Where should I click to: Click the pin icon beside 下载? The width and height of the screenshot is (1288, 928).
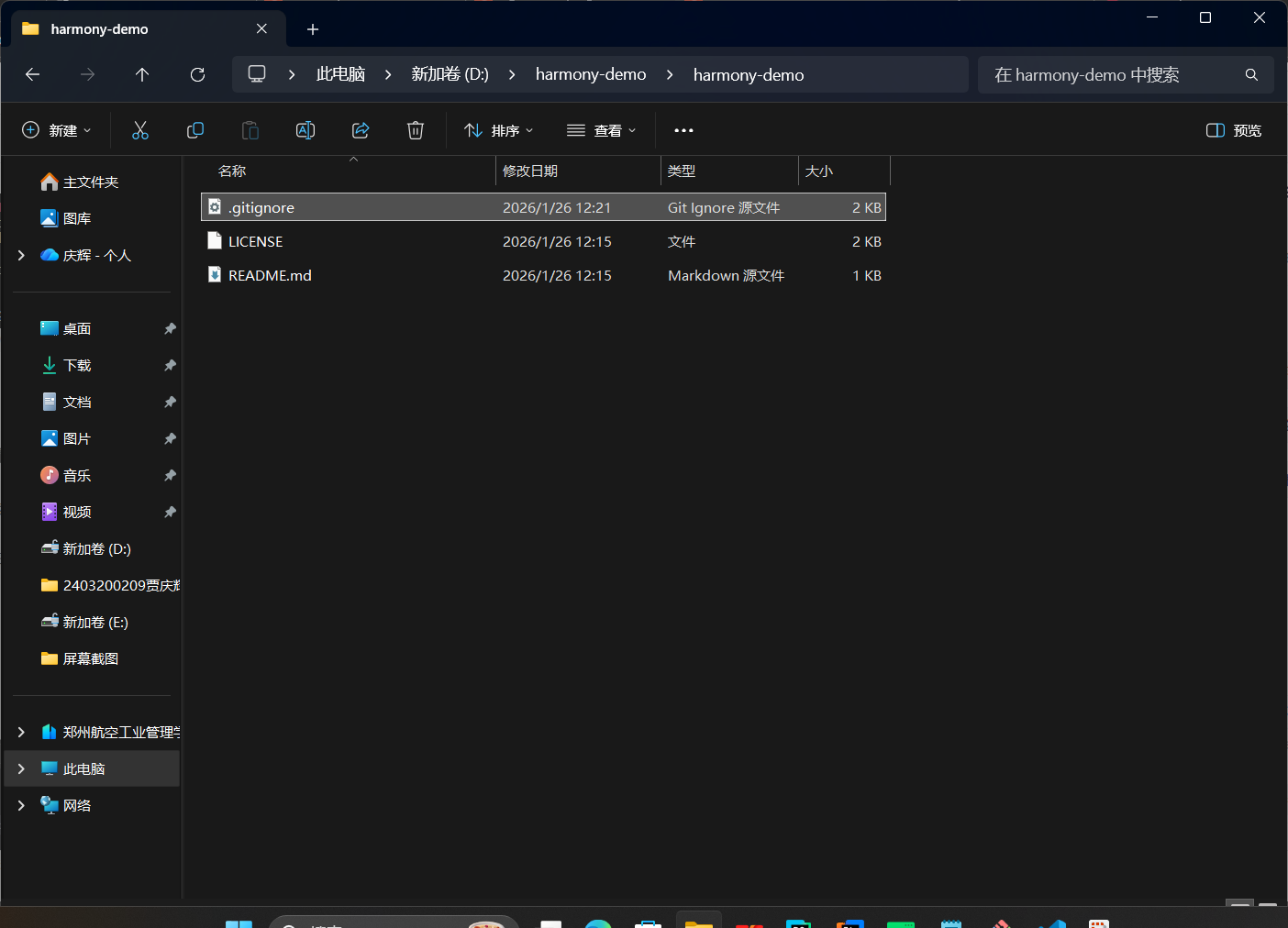pos(170,365)
